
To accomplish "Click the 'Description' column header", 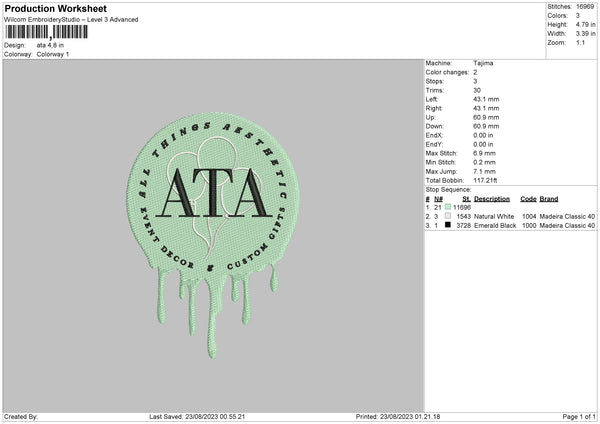I will [x=492, y=199].
